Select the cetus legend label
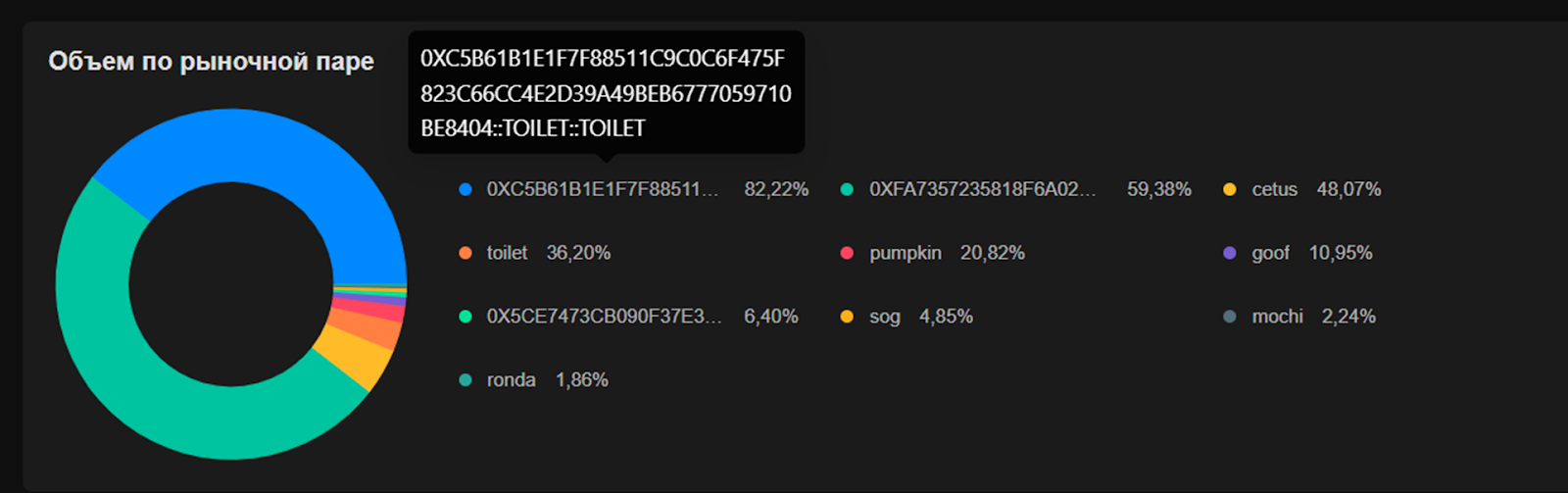Screen dimensions: 1568x493 [1274, 189]
